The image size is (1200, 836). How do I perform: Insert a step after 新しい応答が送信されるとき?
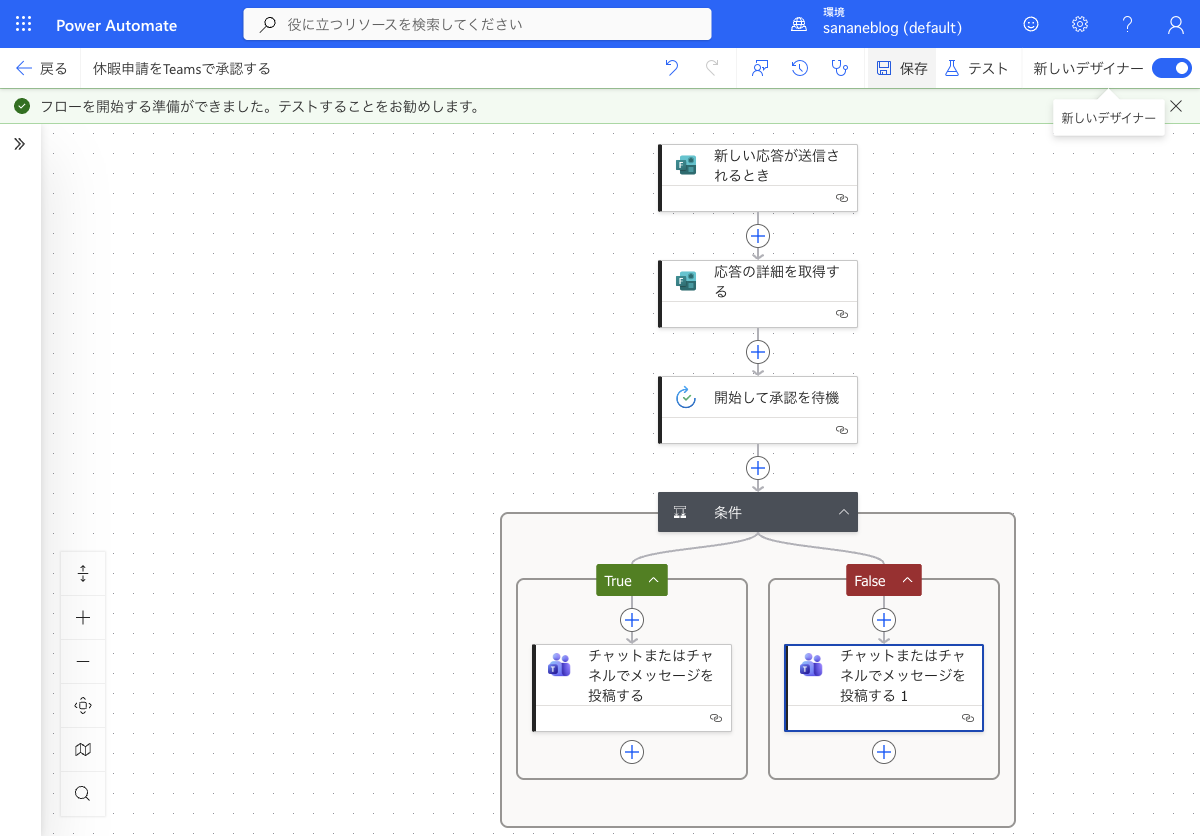pos(758,236)
